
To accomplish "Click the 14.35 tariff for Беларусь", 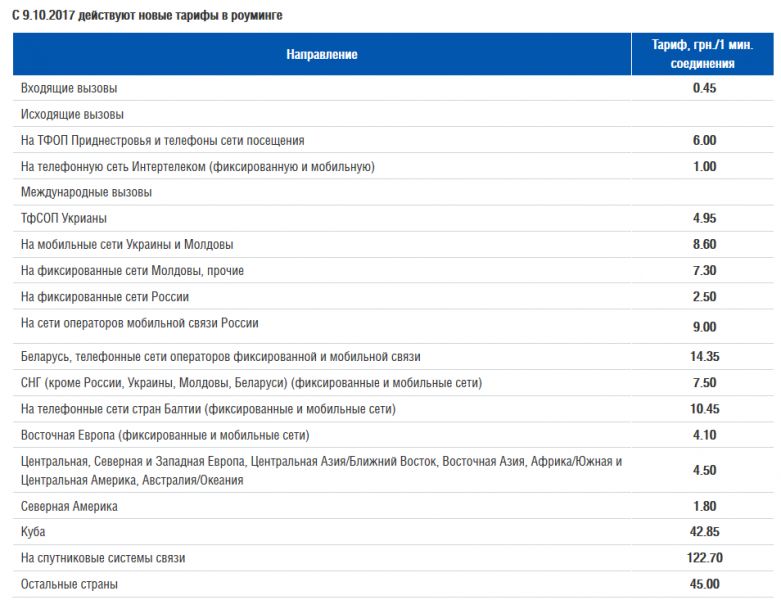I will coord(704,356).
